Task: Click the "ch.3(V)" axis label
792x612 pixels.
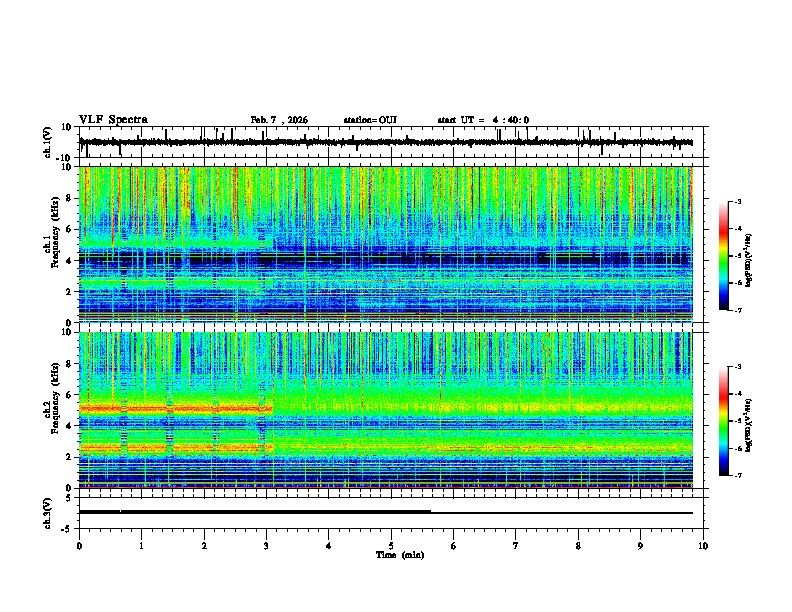Action: [x=48, y=513]
